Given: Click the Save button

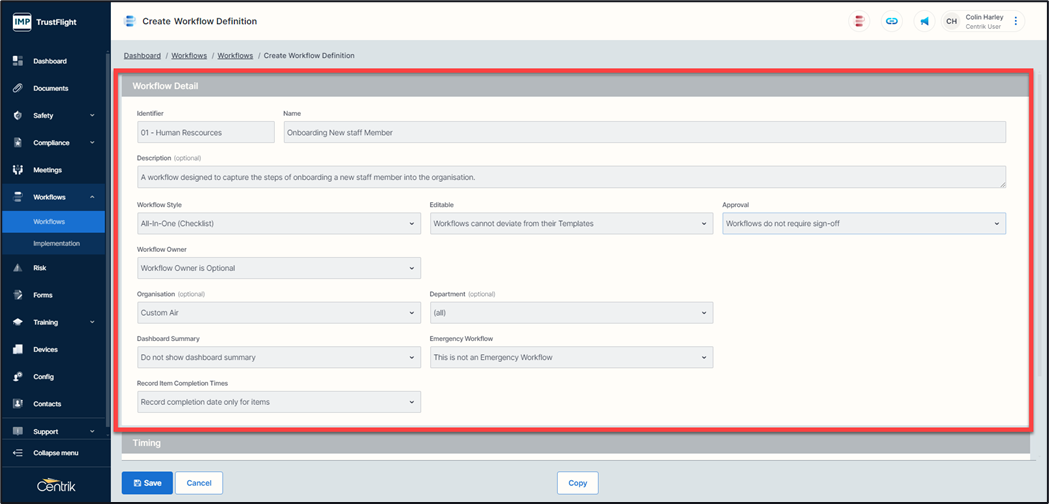Looking at the screenshot, I should coord(147,483).
